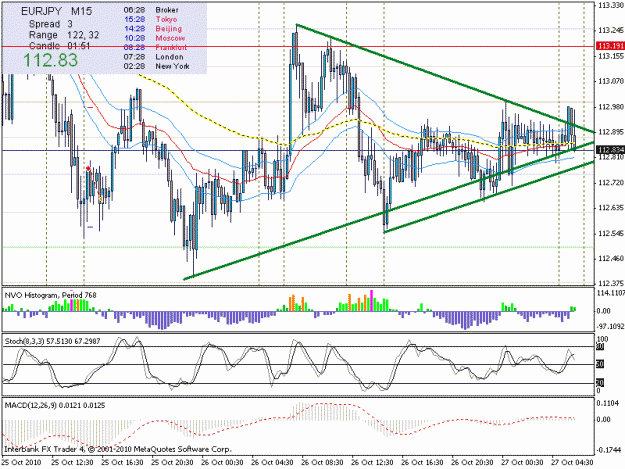The height and width of the screenshot is (469, 625).
Task: Click the 112.980 price axis label
Action: (611, 107)
